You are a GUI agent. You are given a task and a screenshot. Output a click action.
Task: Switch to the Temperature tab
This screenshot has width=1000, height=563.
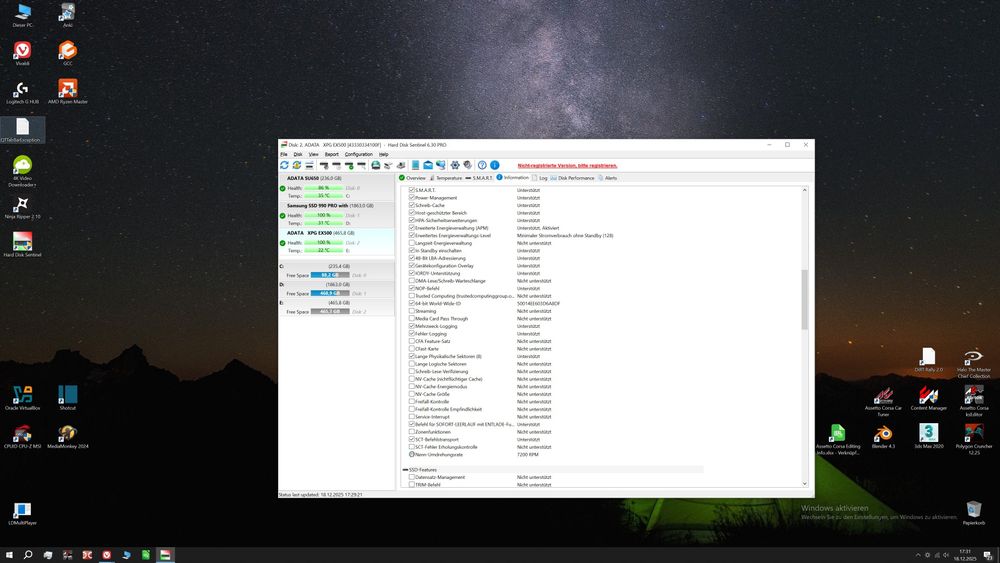(x=446, y=178)
